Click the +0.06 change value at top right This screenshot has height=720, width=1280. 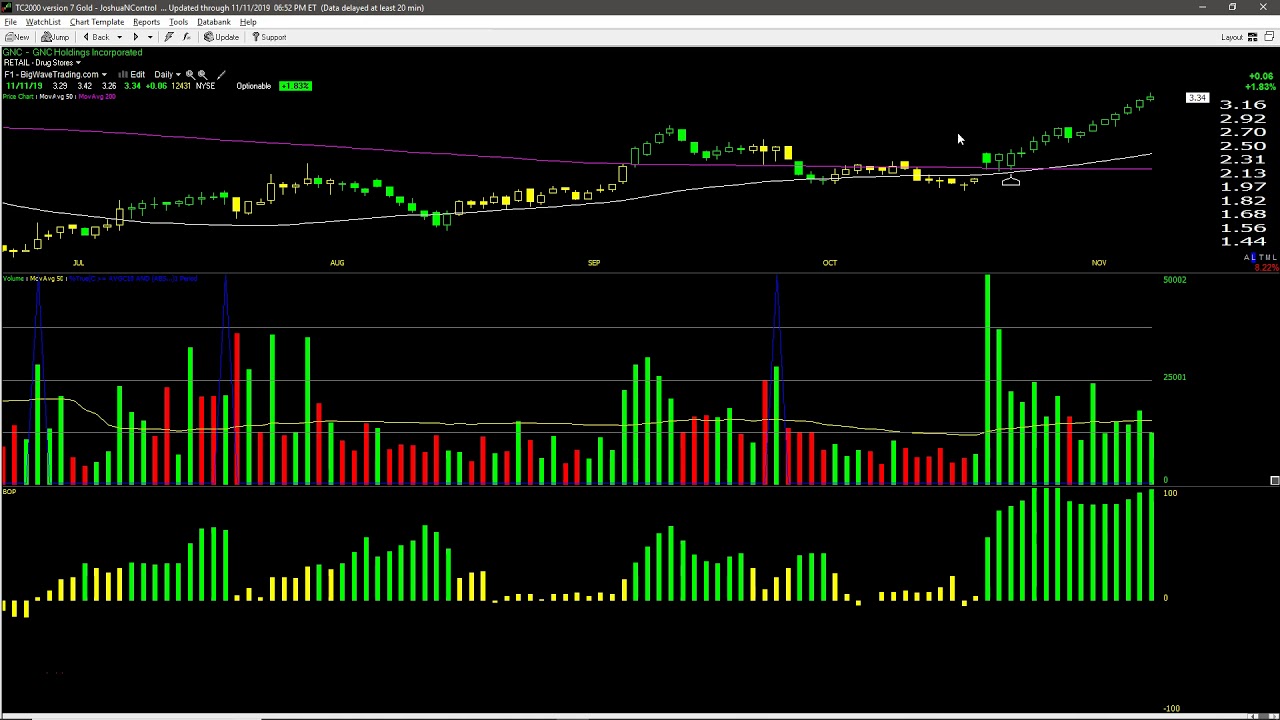click(x=1261, y=76)
